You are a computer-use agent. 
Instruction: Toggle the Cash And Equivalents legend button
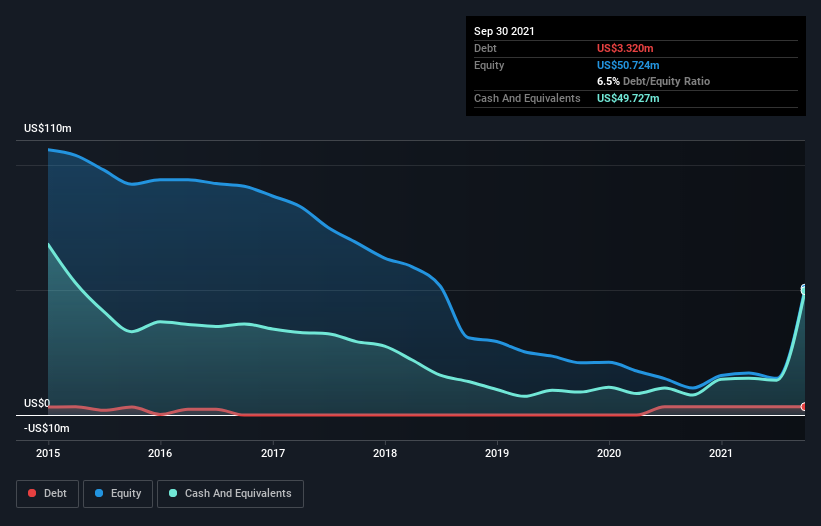230,494
